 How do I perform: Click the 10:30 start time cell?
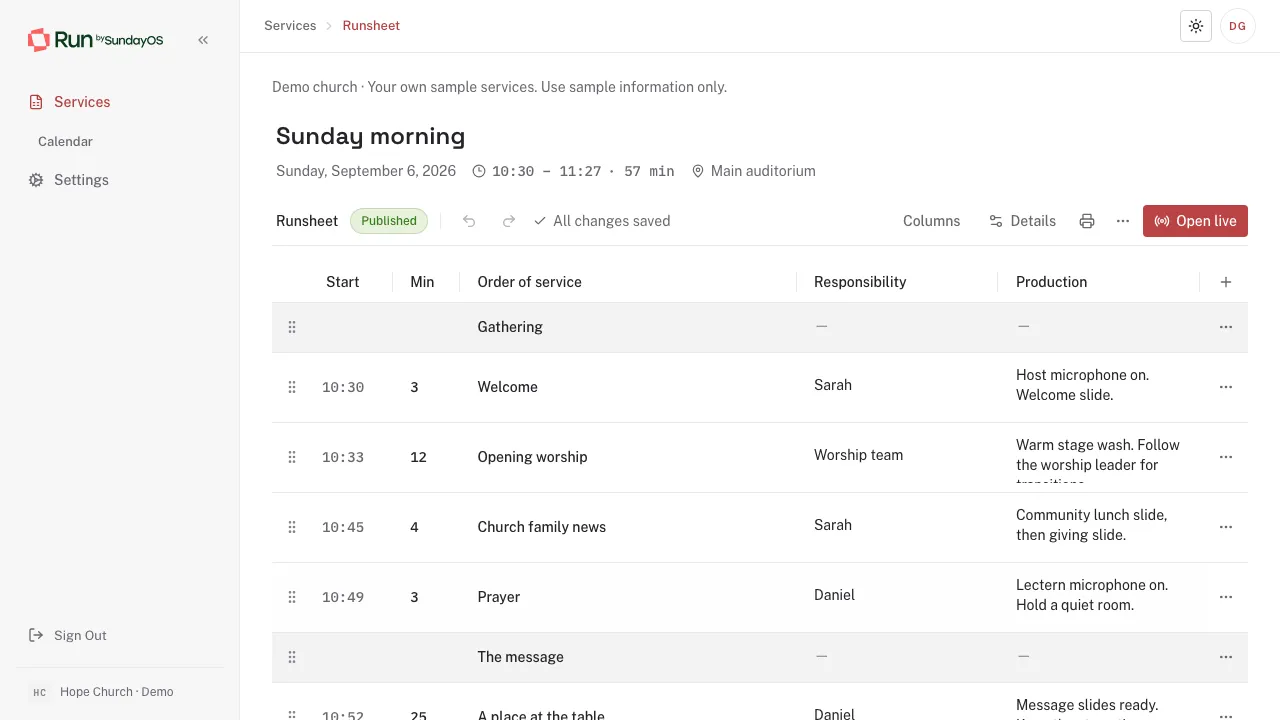343,387
